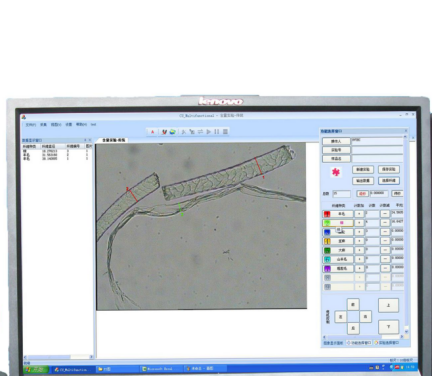This screenshot has width=432, height=376.
Task: Click the pause bars toolbar icon
Action: (x=217, y=132)
